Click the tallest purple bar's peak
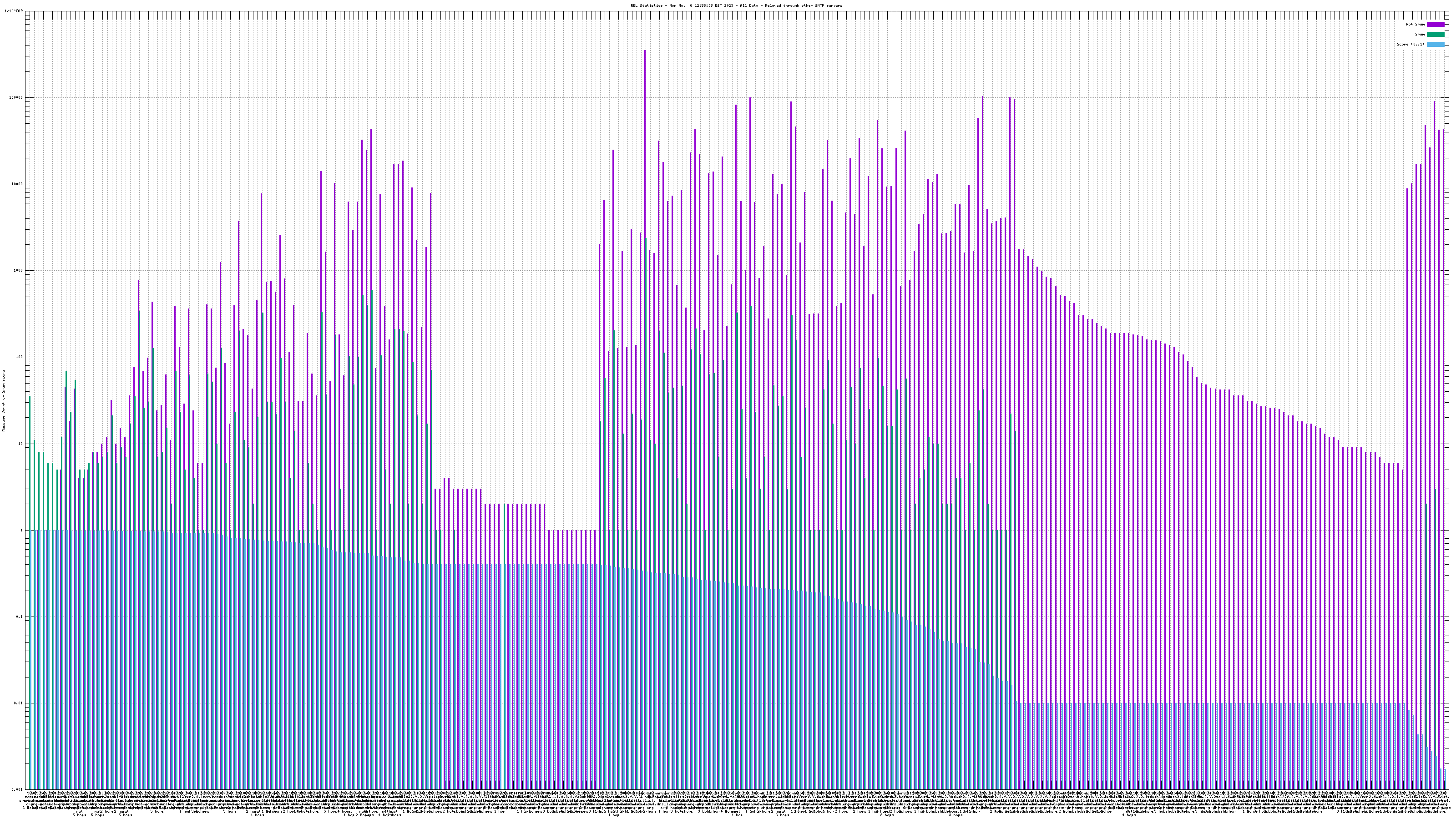Viewport: 1456px width, 819px height. tap(645, 51)
